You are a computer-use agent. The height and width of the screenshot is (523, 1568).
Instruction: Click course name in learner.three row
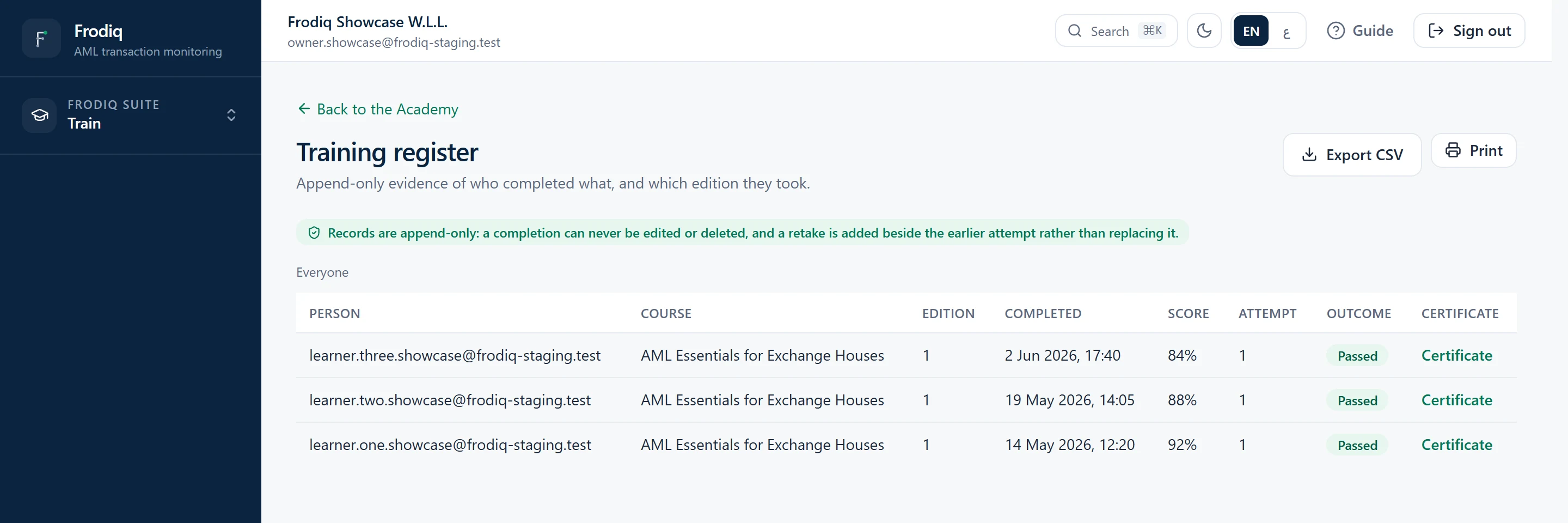[x=762, y=355]
